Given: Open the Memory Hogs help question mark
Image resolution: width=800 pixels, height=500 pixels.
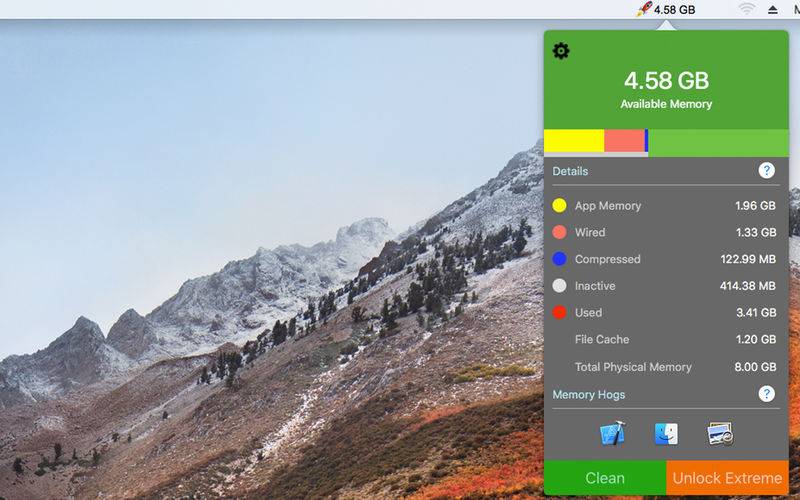Looking at the screenshot, I should pos(766,394).
